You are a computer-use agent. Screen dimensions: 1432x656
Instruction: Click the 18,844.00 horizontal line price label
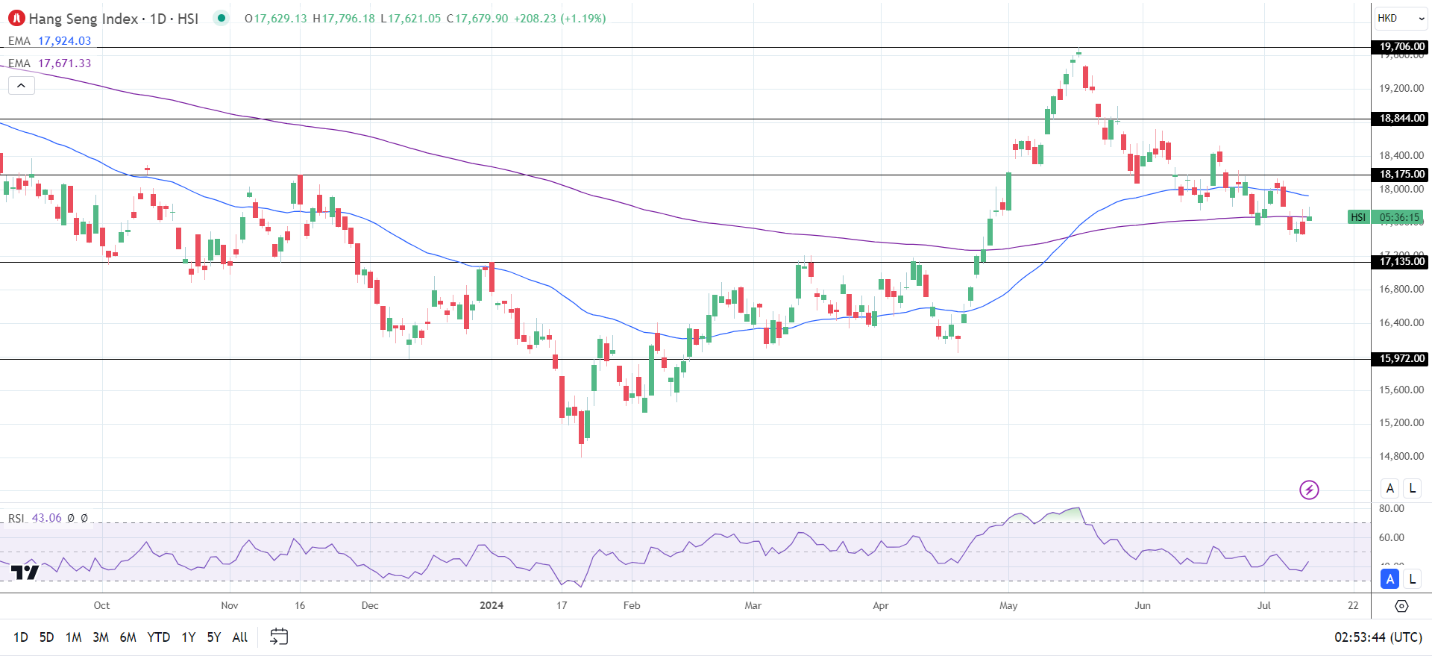[1401, 119]
